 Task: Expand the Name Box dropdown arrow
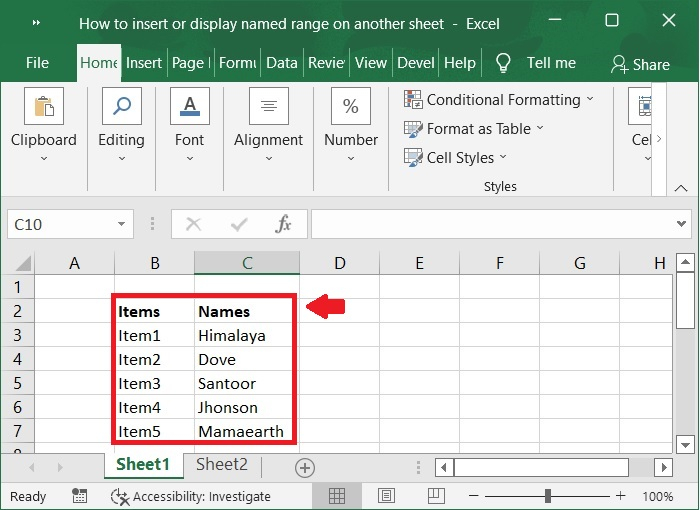(121, 224)
